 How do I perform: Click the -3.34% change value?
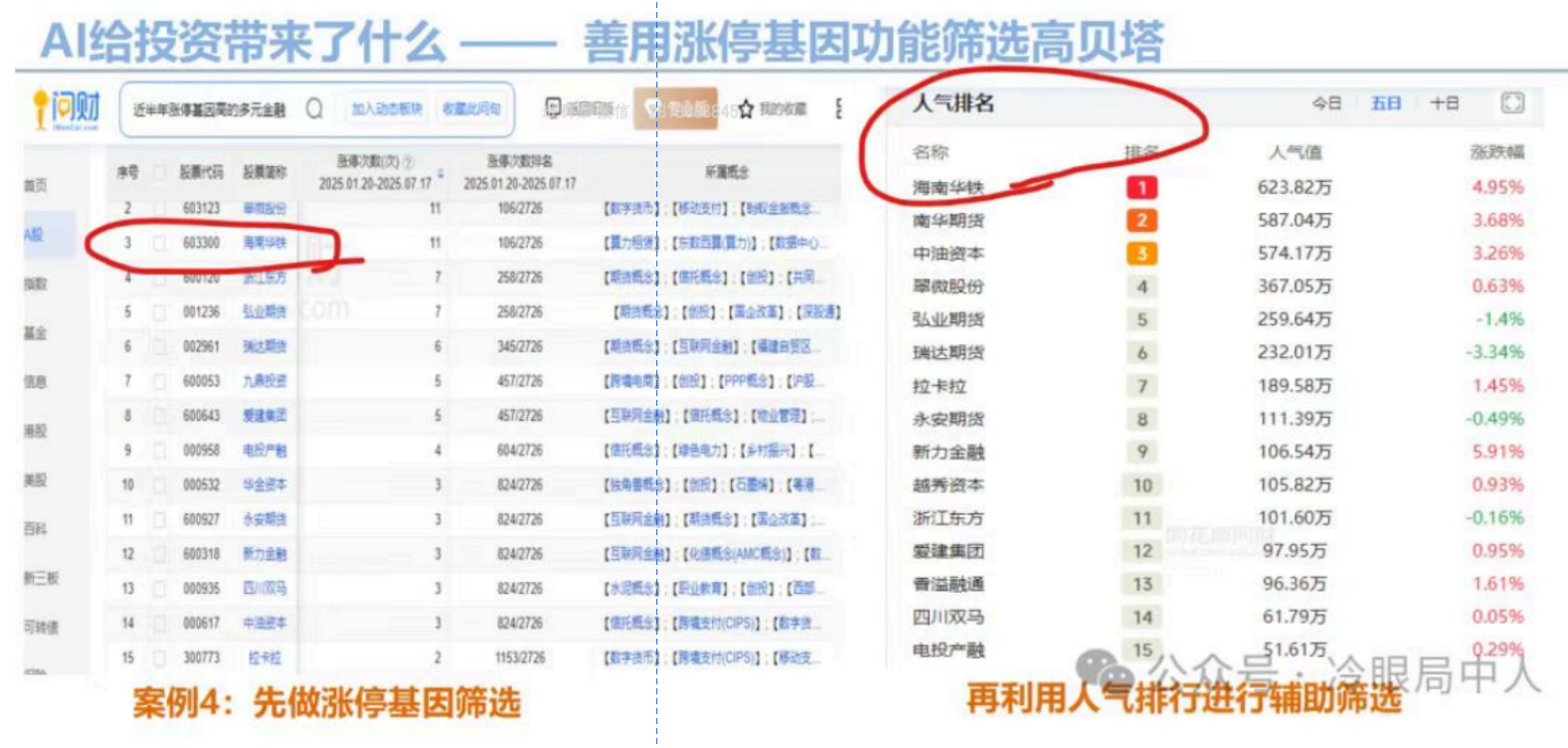[1494, 352]
